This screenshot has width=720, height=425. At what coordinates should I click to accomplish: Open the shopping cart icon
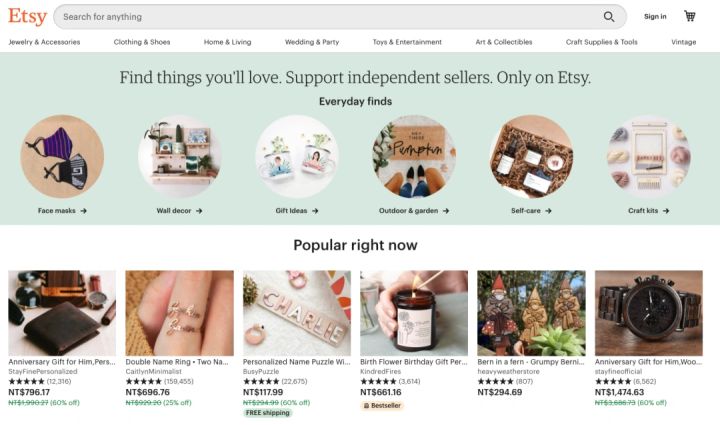pyautogui.click(x=690, y=16)
